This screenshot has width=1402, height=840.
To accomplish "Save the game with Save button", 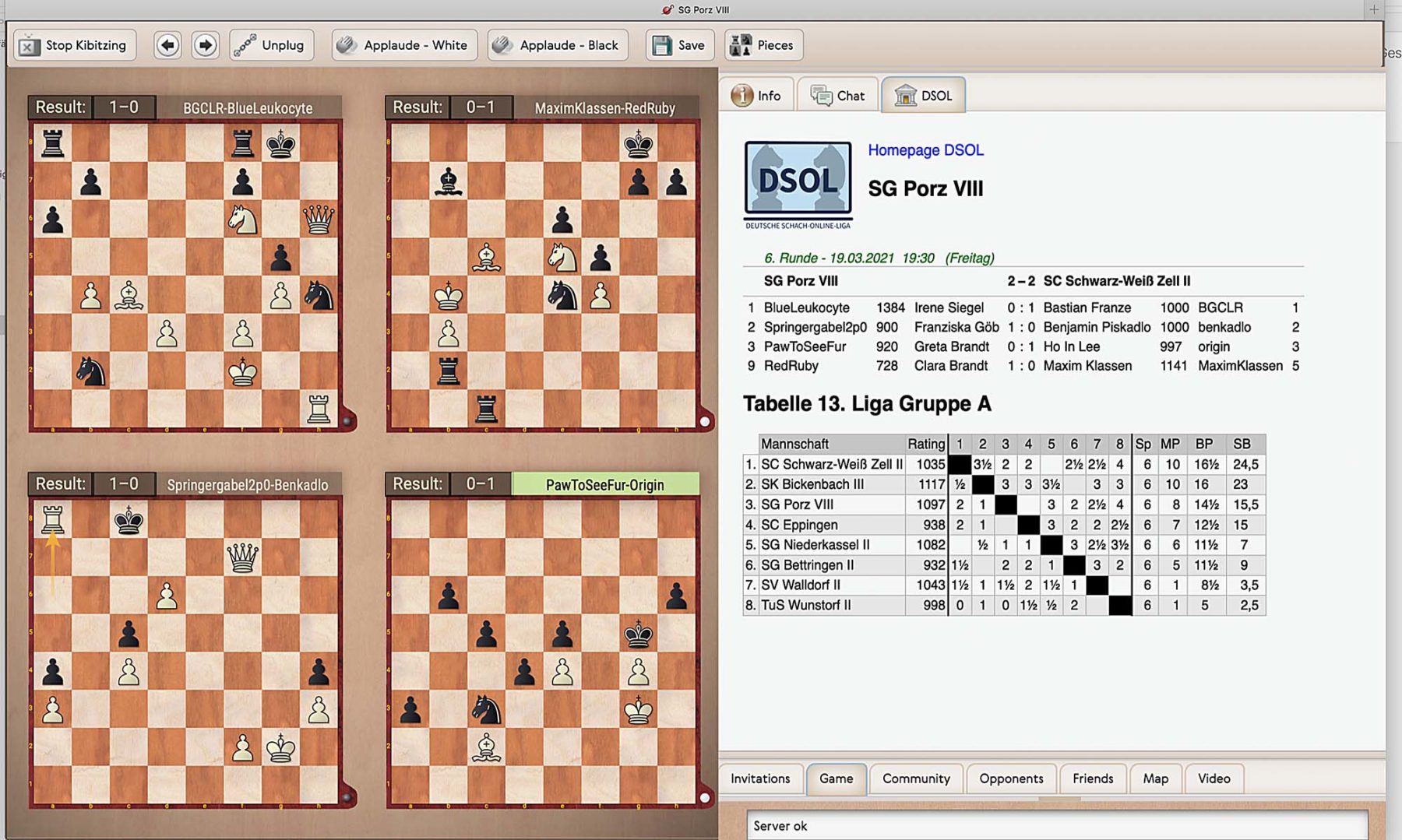I will (678, 45).
